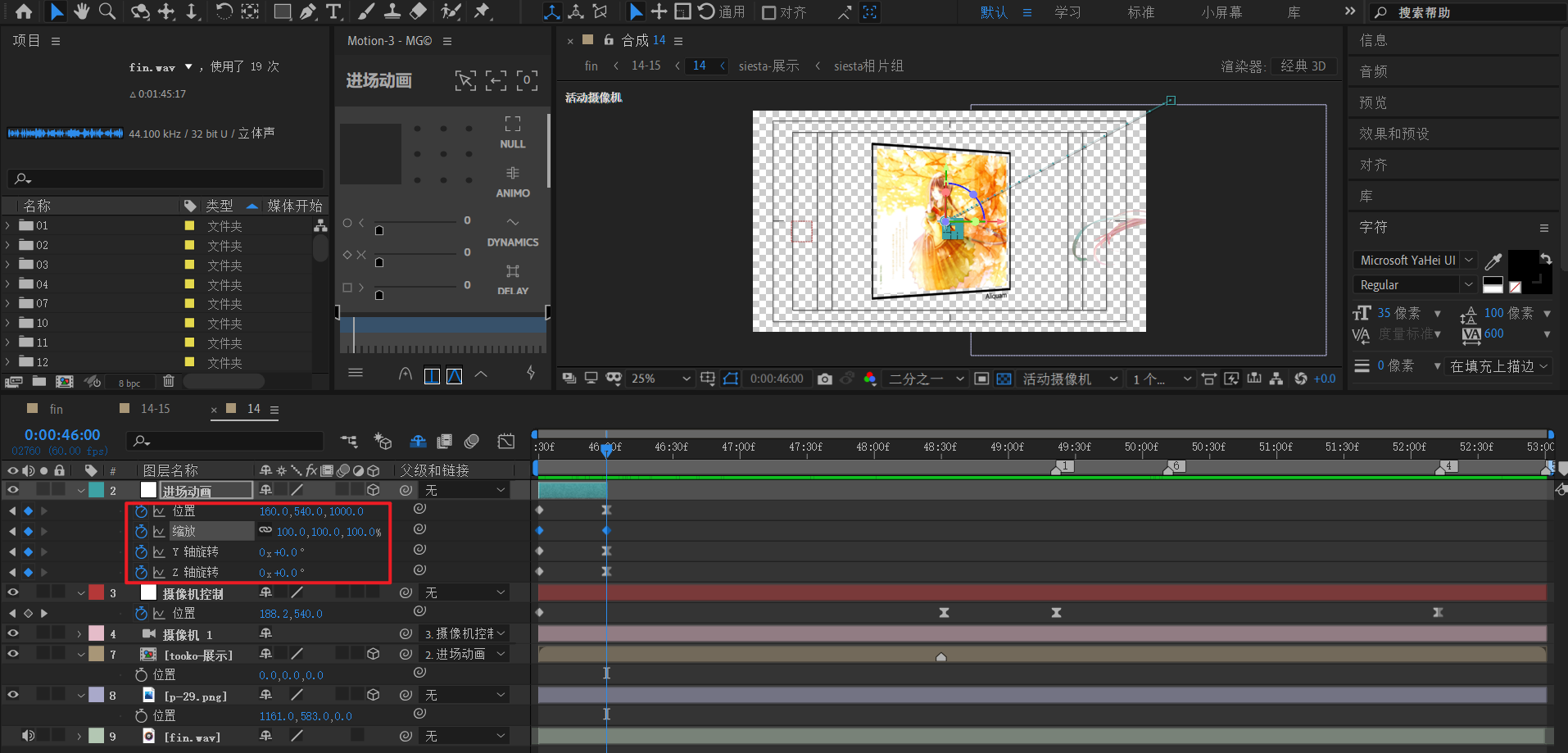Viewport: 1568px width, 753px height.
Task: Toggle the 对齐 snapping checkbox
Action: click(x=769, y=12)
